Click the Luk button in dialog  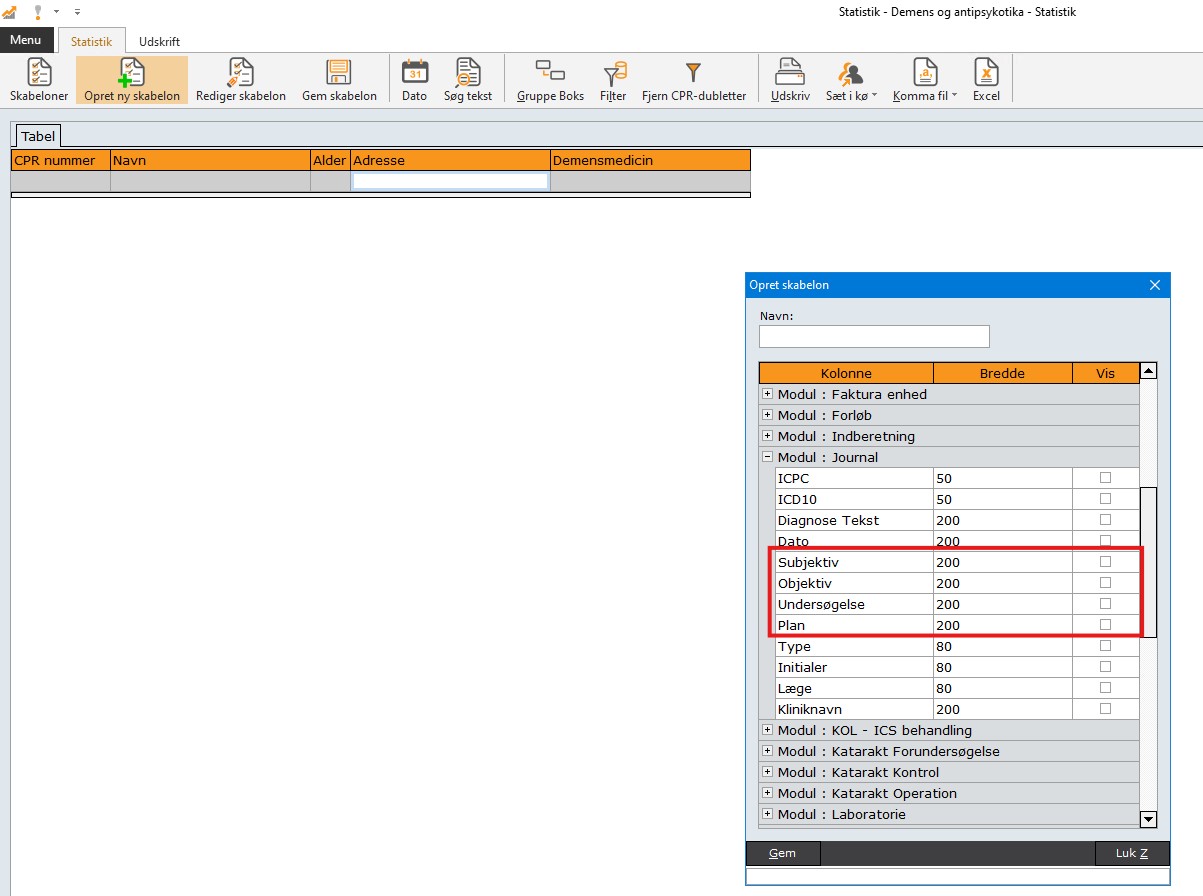click(x=1131, y=853)
